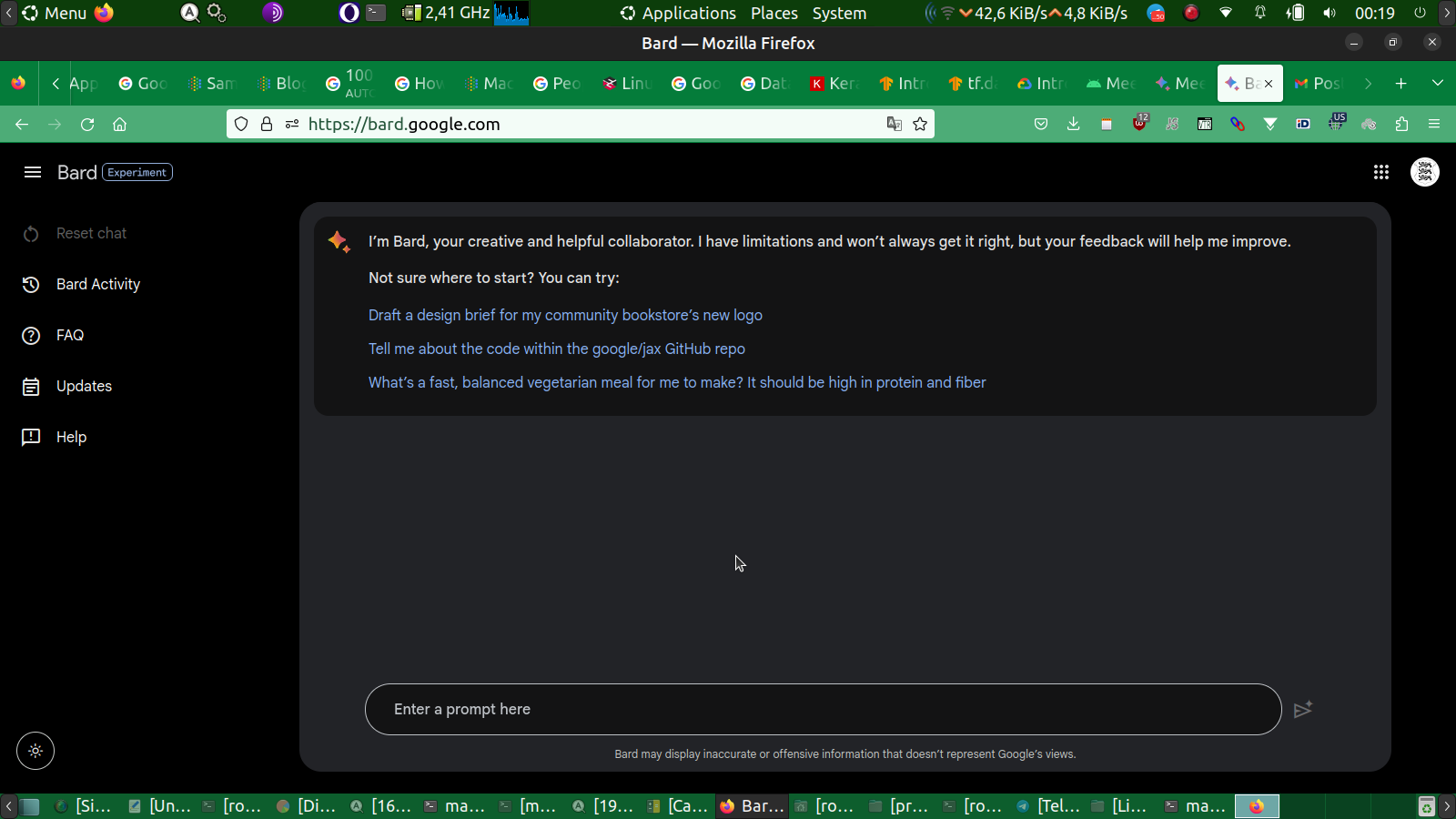Image resolution: width=1456 pixels, height=819 pixels.
Task: Open the volume control in the tray
Action: tap(1330, 13)
